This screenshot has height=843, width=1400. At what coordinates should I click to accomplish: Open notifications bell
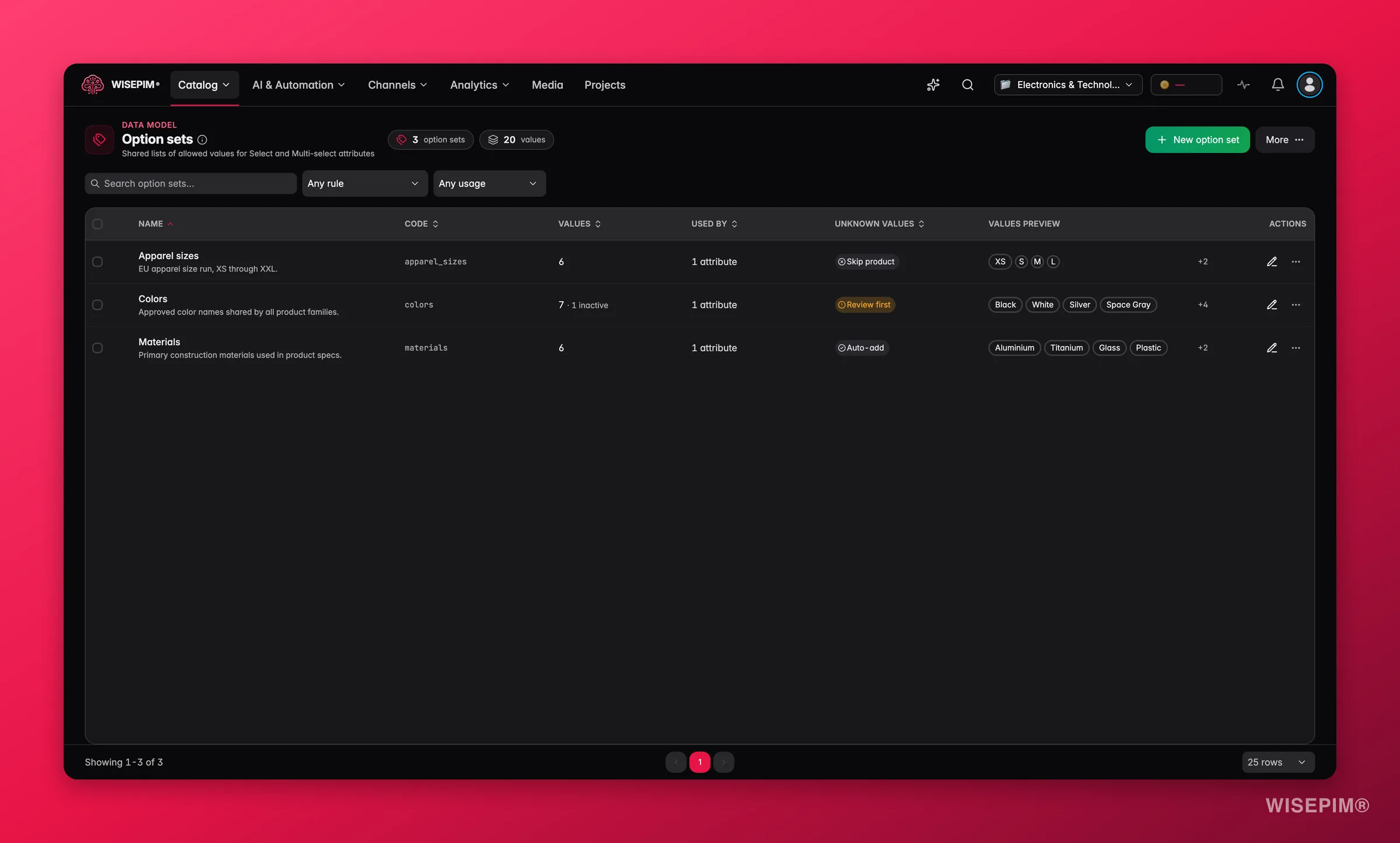[1277, 85]
